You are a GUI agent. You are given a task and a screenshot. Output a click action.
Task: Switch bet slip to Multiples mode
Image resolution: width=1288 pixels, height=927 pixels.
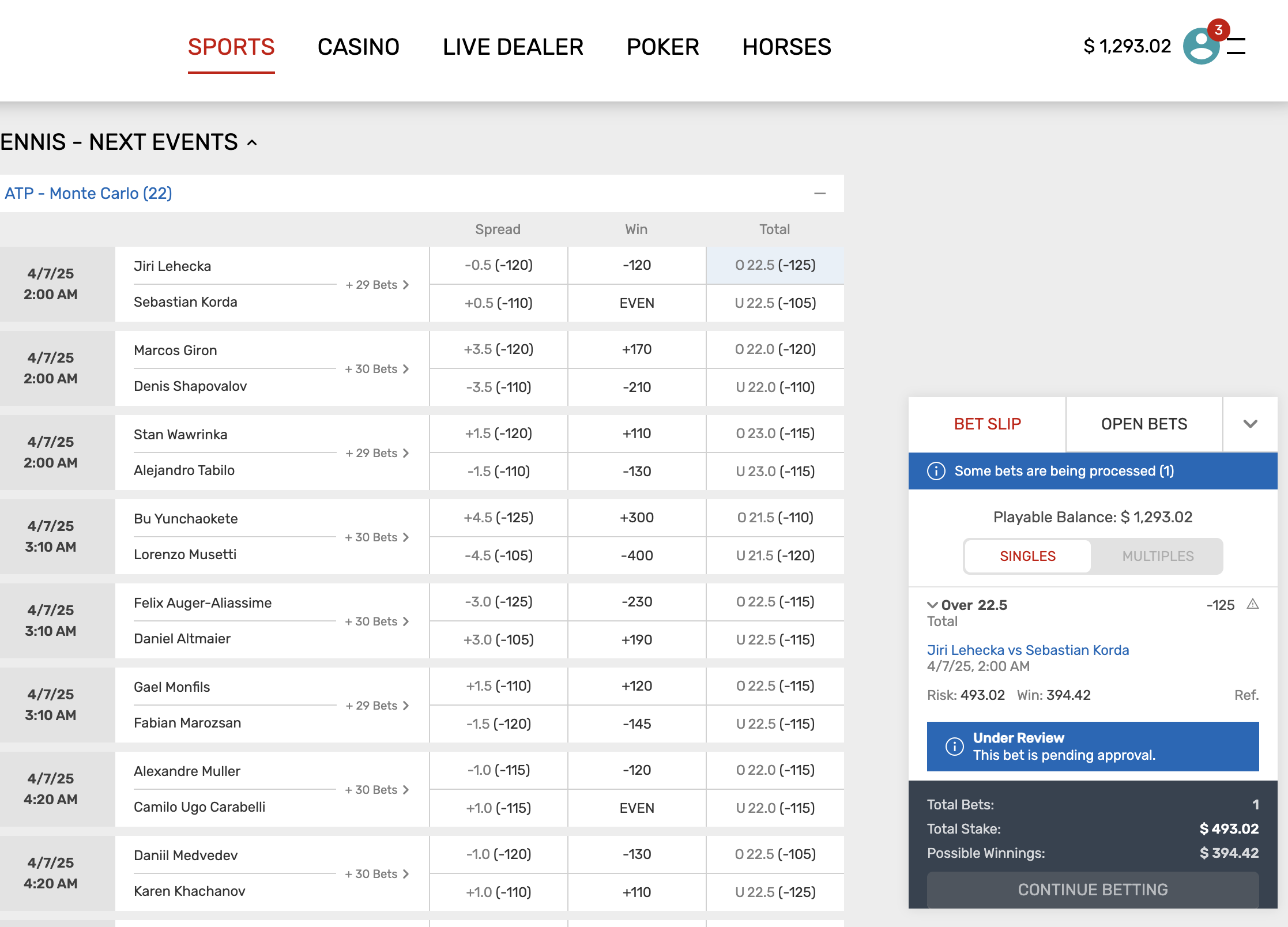coord(1157,556)
